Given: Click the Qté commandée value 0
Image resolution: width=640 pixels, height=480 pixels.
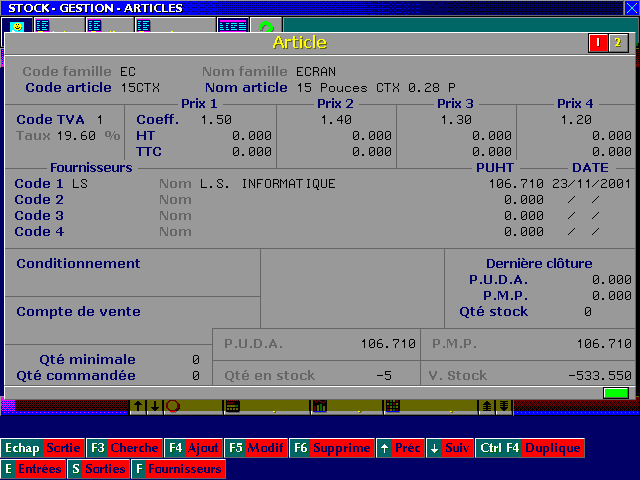Looking at the screenshot, I should pyautogui.click(x=196, y=376).
